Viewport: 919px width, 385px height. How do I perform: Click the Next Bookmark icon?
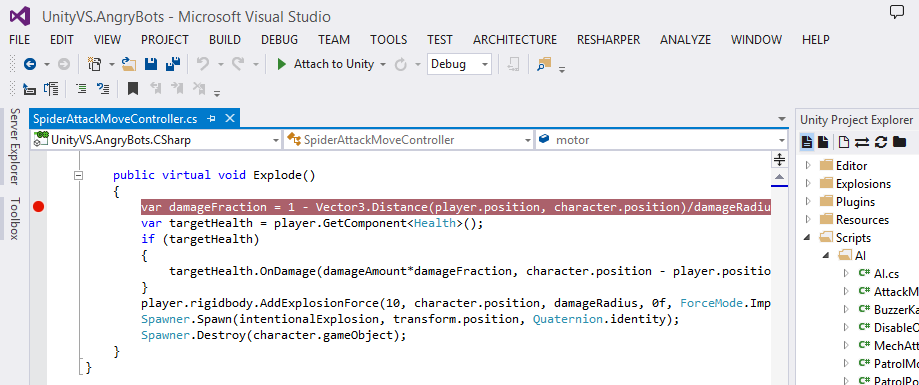177,88
